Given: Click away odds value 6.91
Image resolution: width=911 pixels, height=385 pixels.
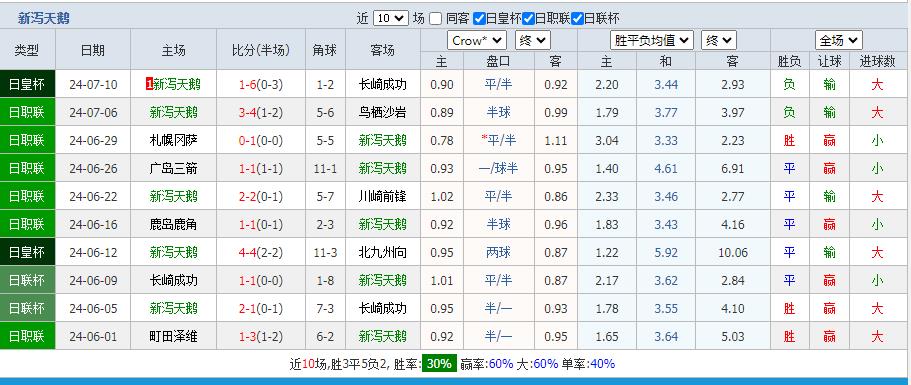Looking at the screenshot, I should point(733,168).
